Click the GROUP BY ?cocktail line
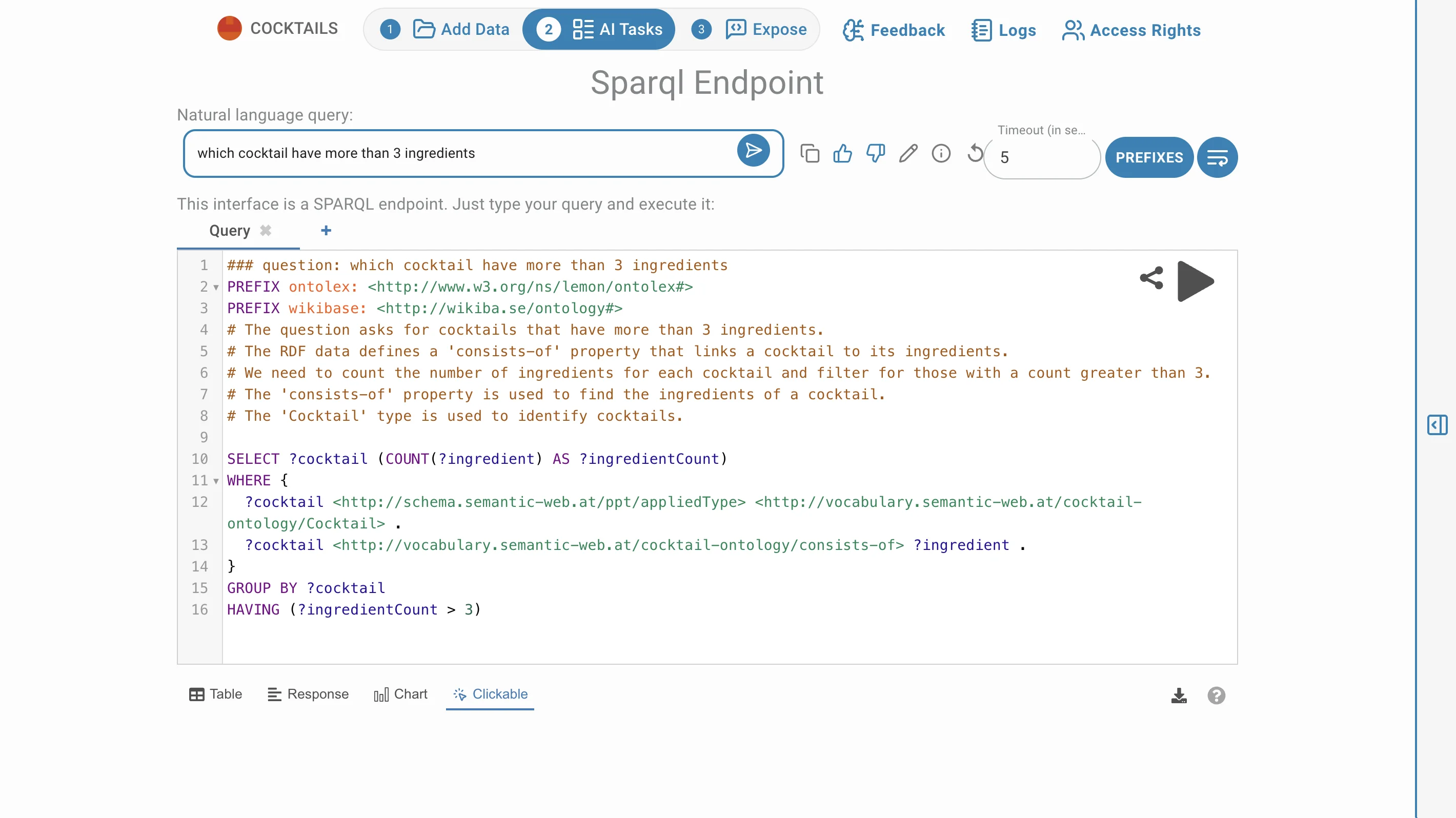The width and height of the screenshot is (1456, 818). 306,588
